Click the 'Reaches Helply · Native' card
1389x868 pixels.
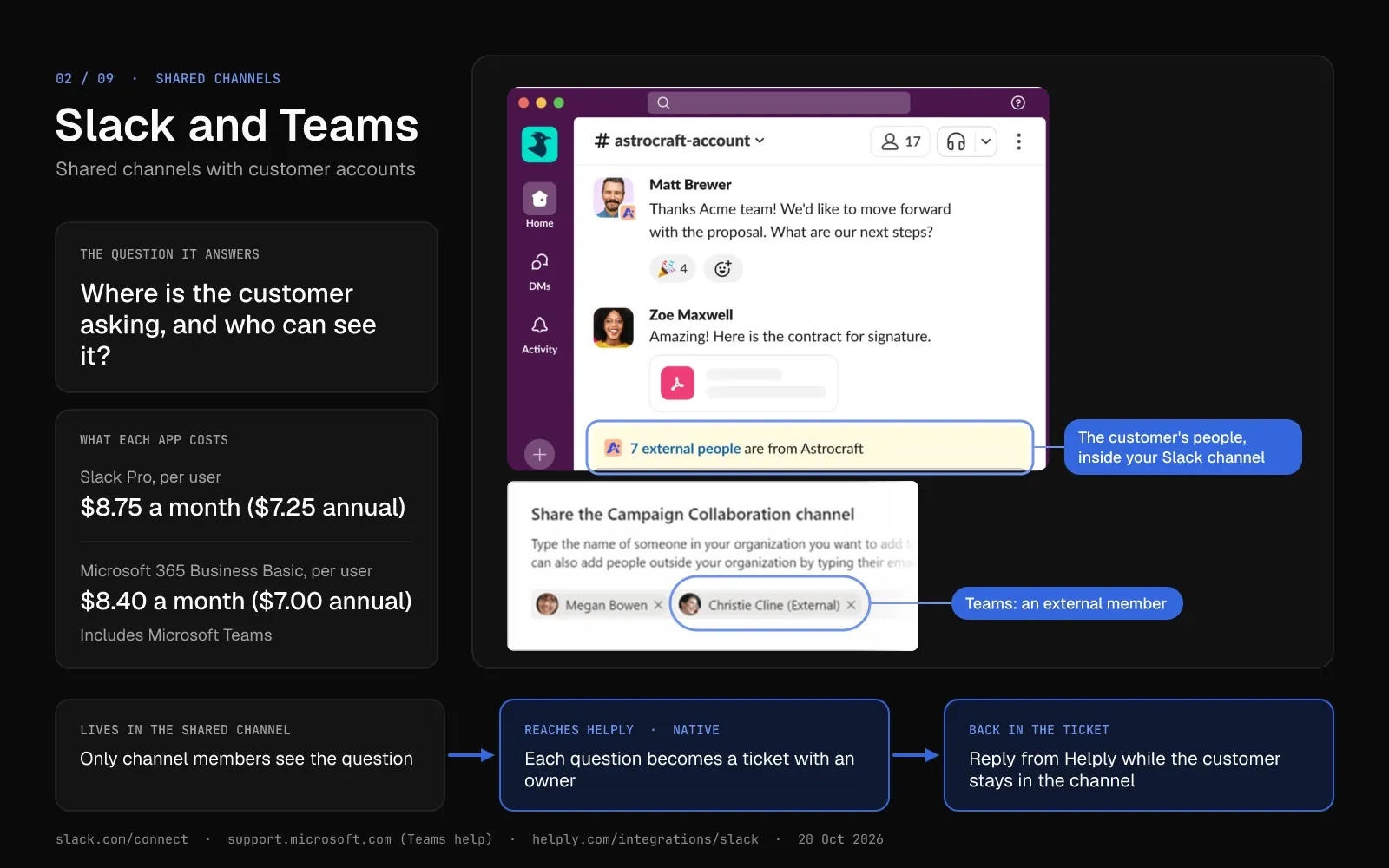click(694, 755)
